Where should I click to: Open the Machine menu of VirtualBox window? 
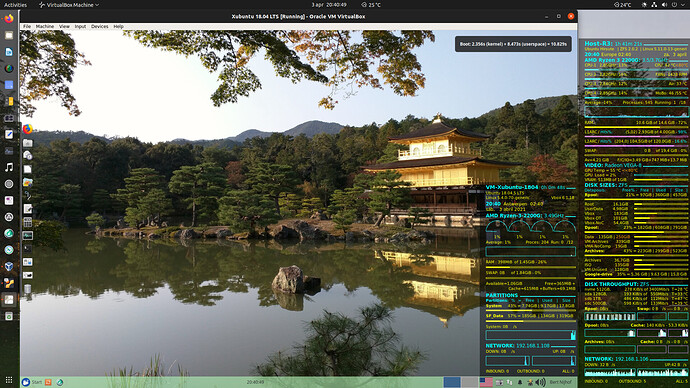click(x=45, y=26)
